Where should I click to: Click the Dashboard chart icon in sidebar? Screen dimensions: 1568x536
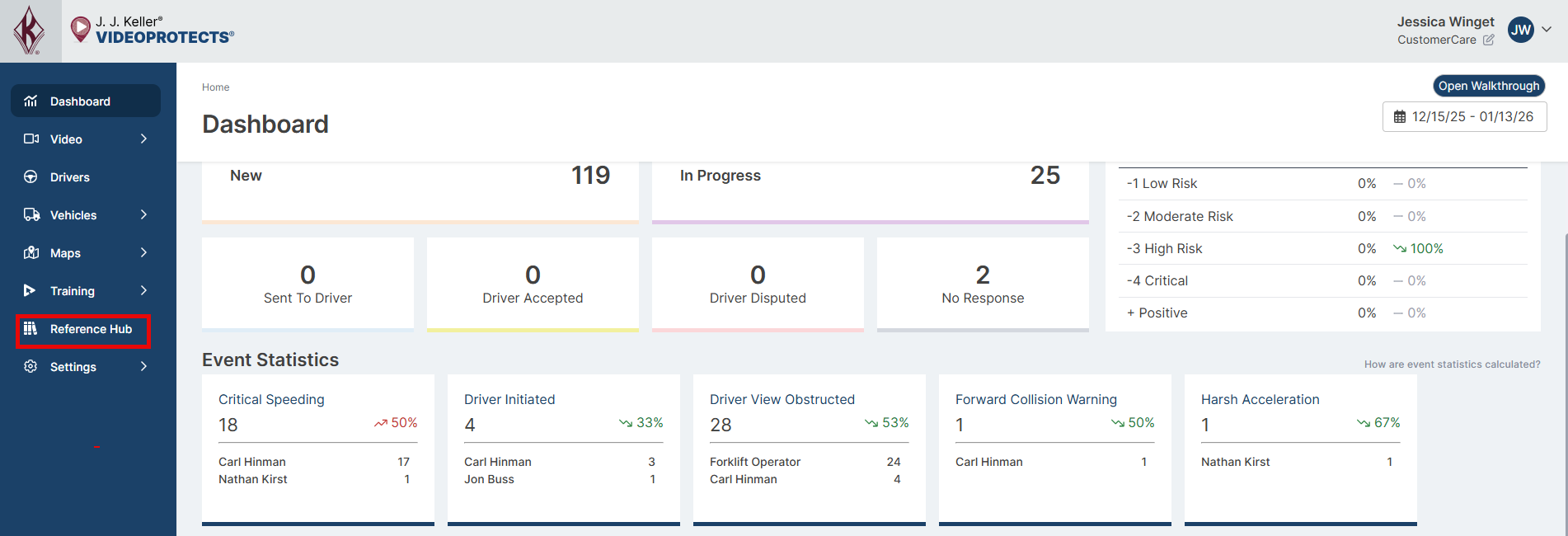click(x=31, y=101)
